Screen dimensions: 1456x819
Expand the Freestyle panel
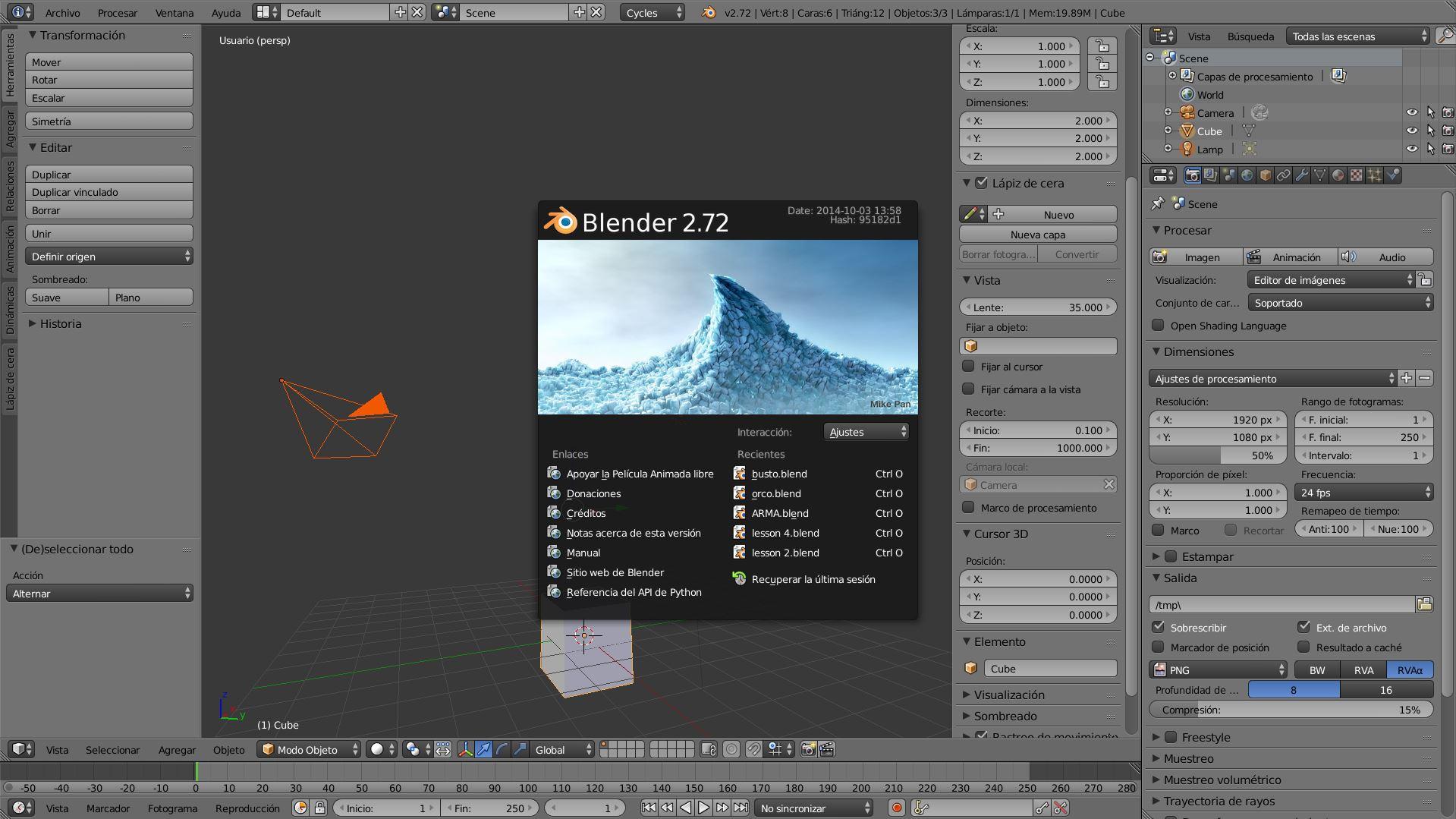(x=1206, y=737)
